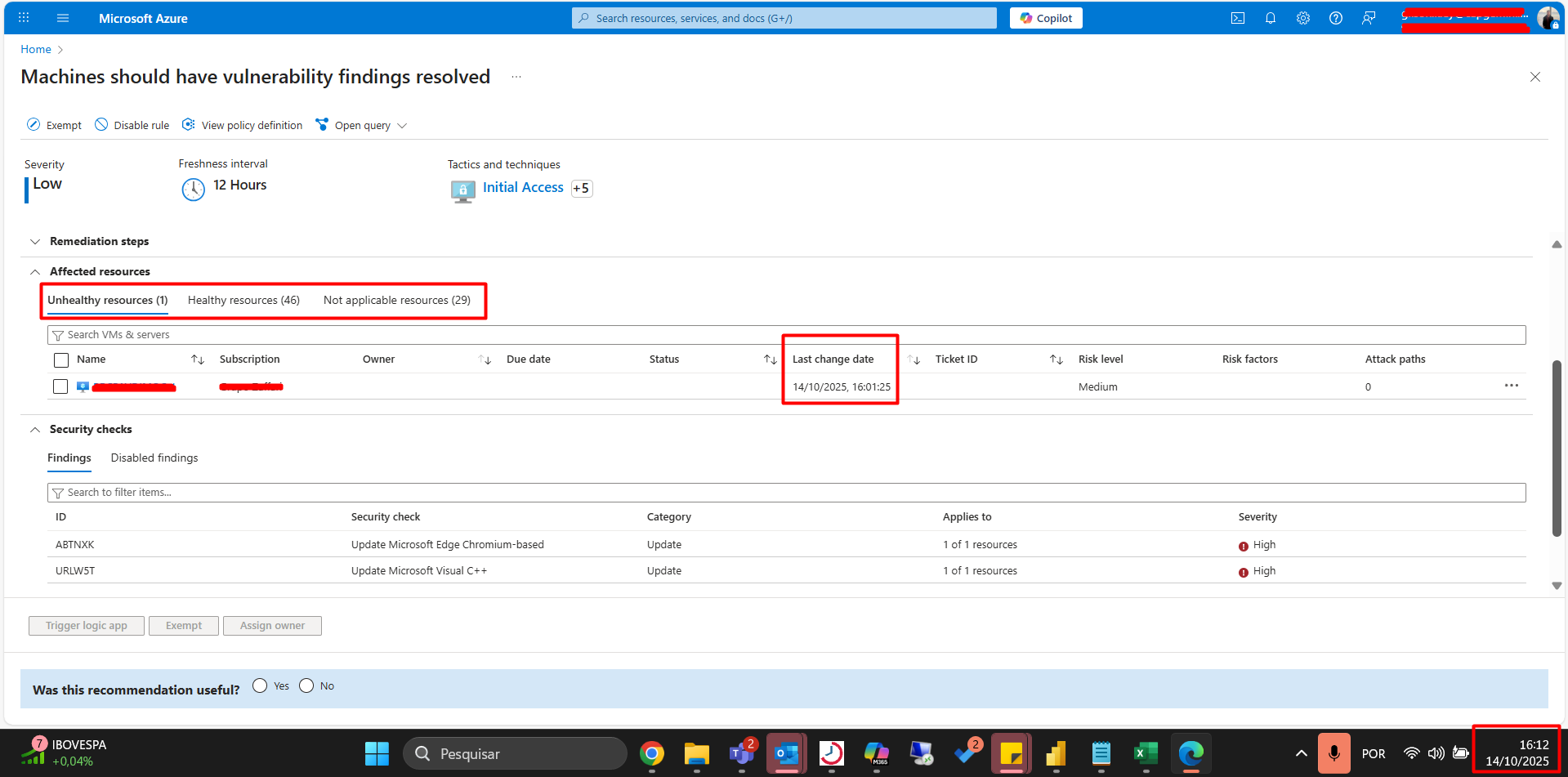Screen dimensions: 1568x777
Task: Open Excel from the taskbar
Action: coord(1146,753)
